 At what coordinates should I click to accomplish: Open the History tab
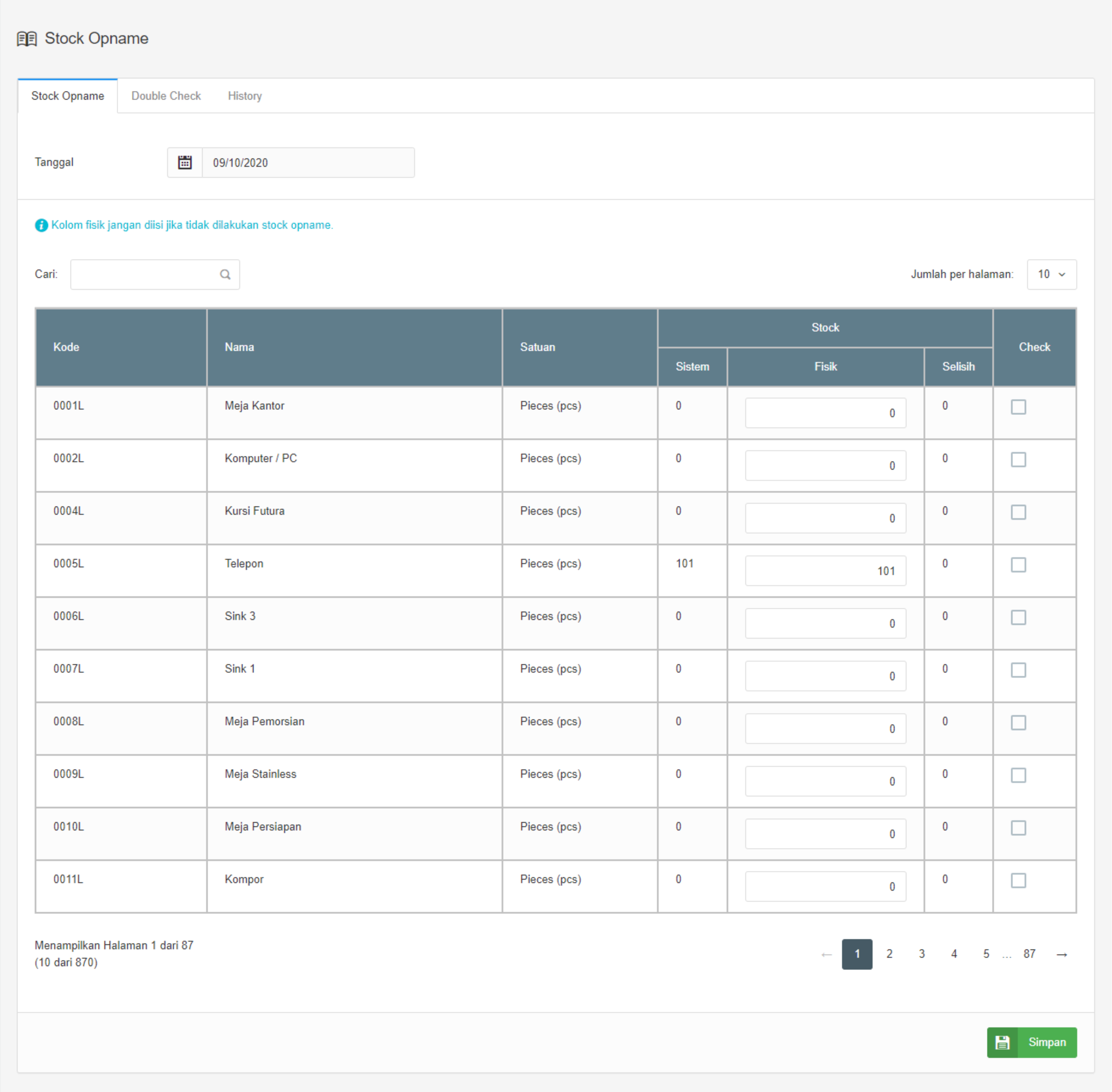(x=244, y=96)
